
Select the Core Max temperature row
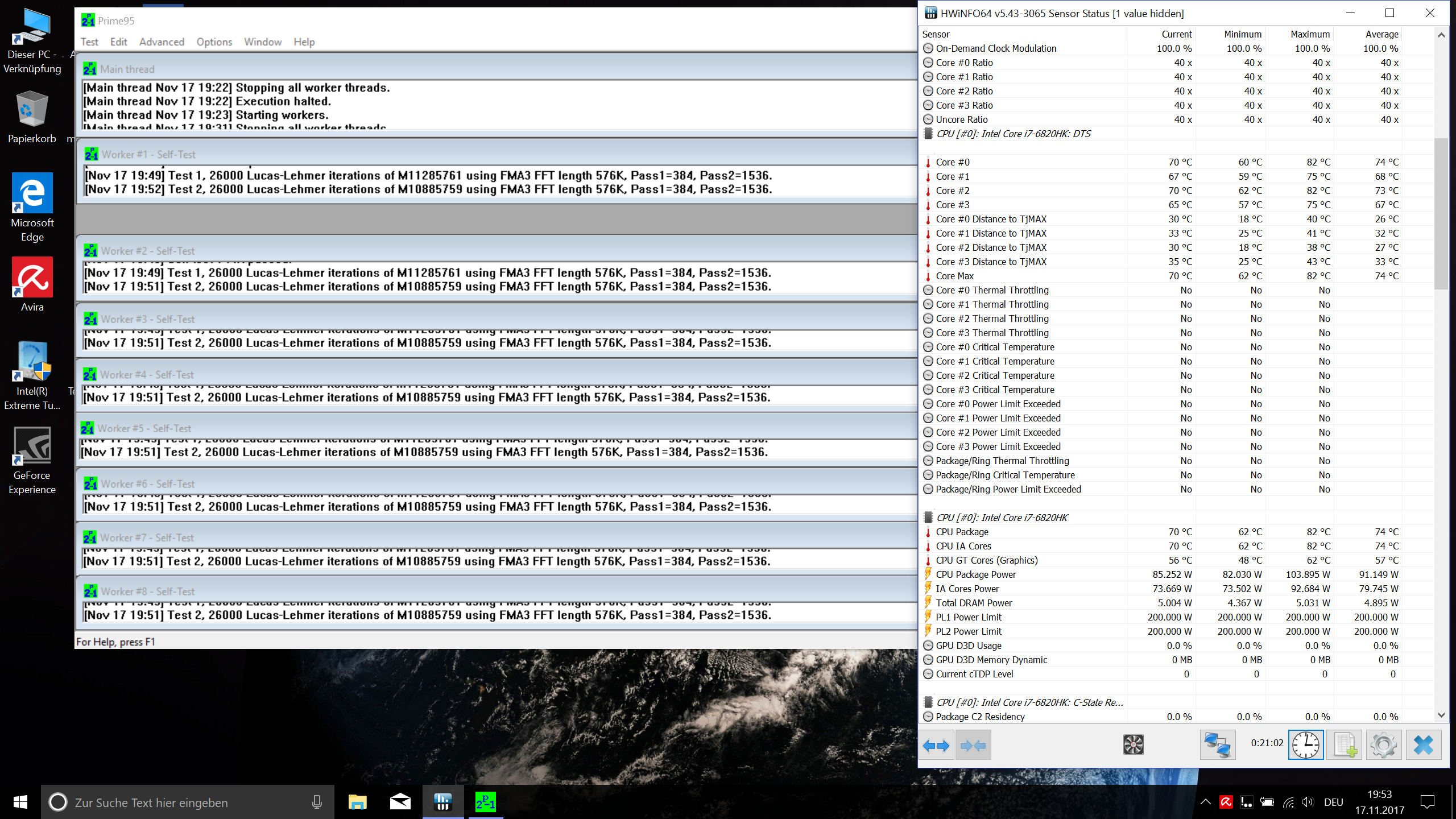[955, 276]
